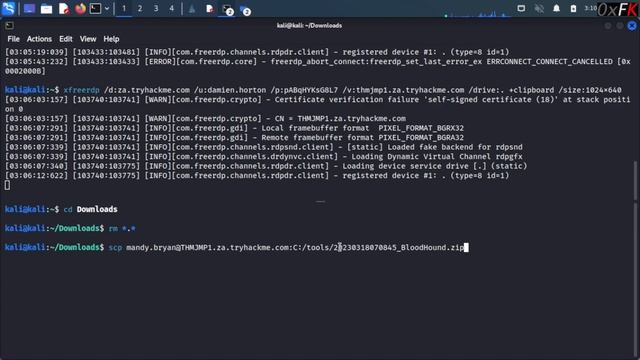Launch Firefox from the top panel

coord(80,9)
